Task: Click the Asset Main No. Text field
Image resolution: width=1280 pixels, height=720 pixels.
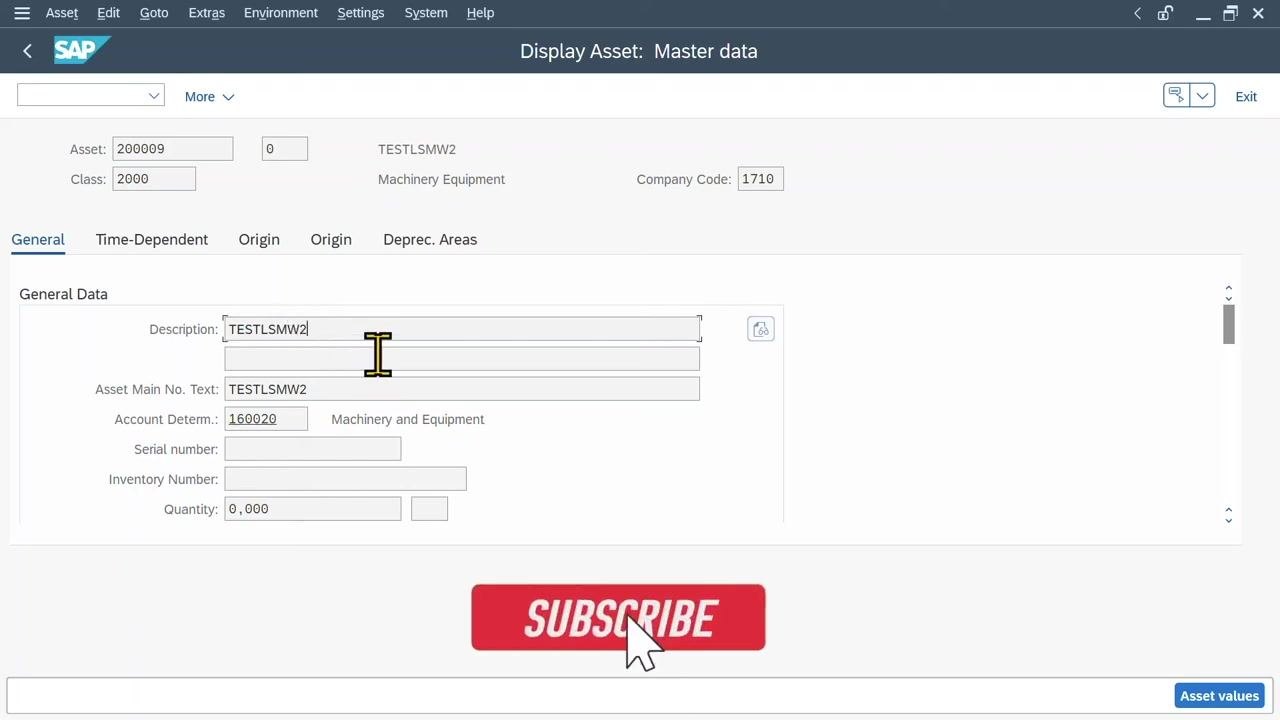Action: pos(462,389)
